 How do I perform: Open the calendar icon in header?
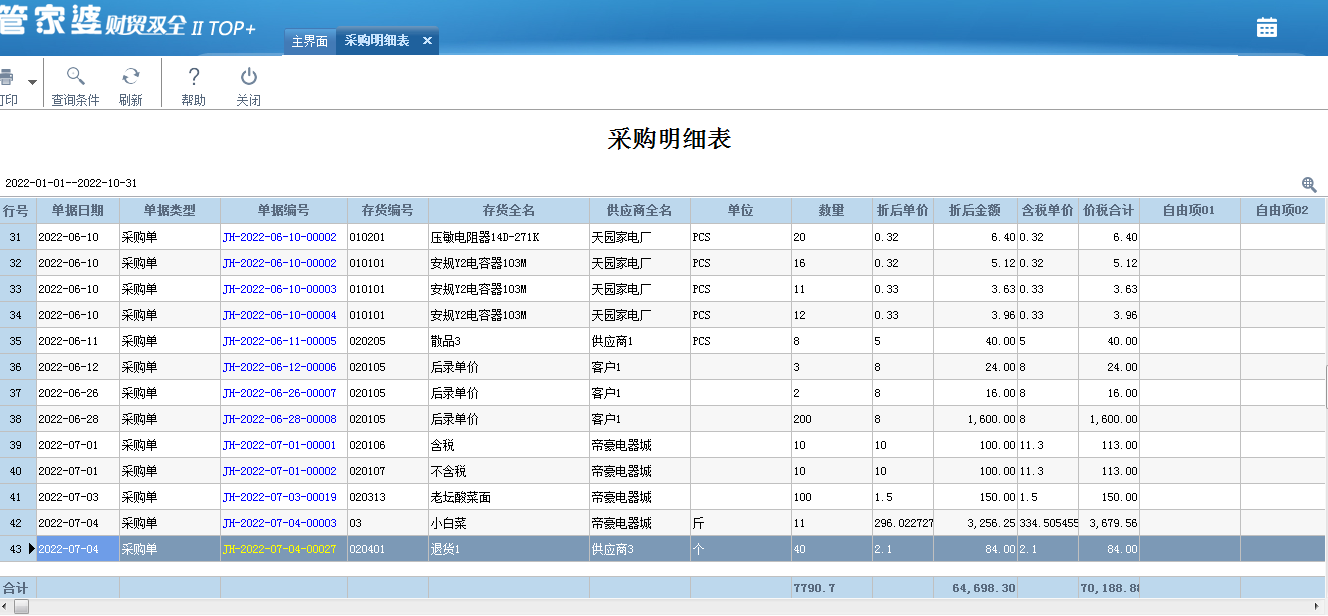pyautogui.click(x=1267, y=27)
